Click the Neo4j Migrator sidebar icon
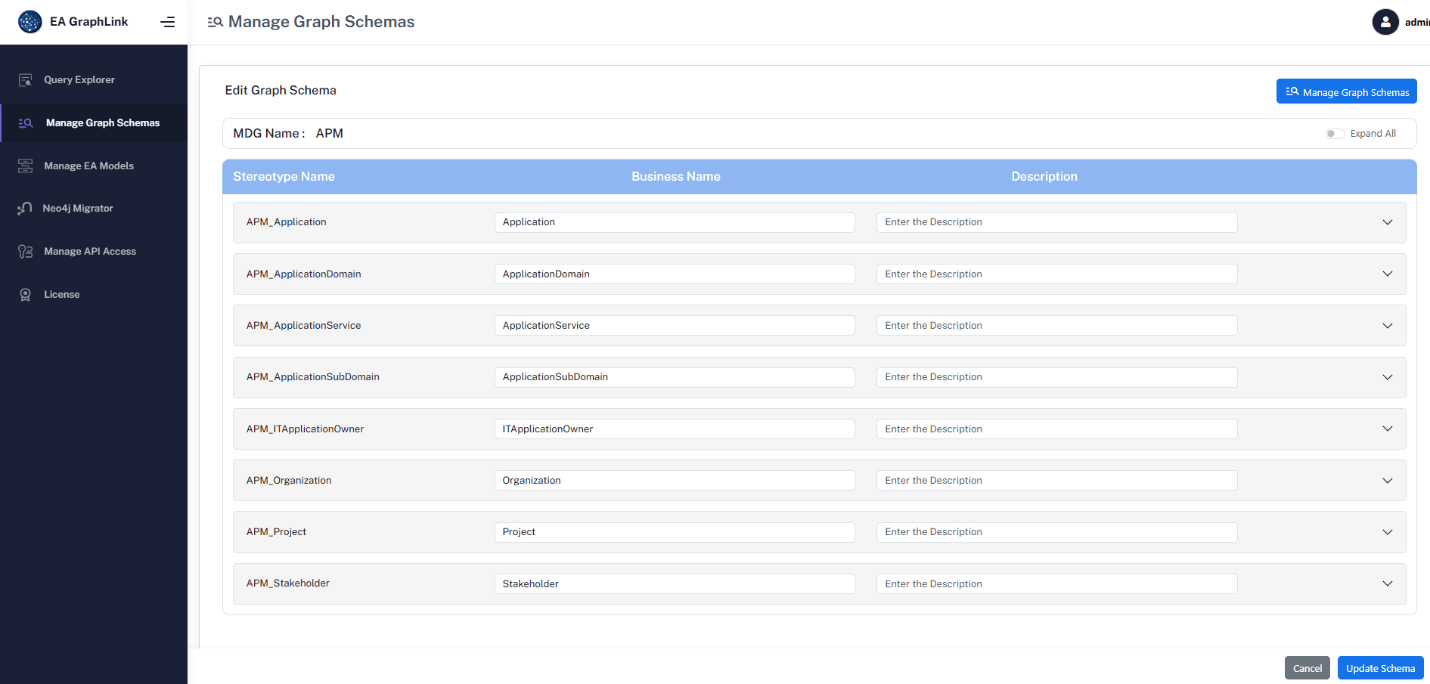The width and height of the screenshot is (1430, 684). [x=26, y=209]
